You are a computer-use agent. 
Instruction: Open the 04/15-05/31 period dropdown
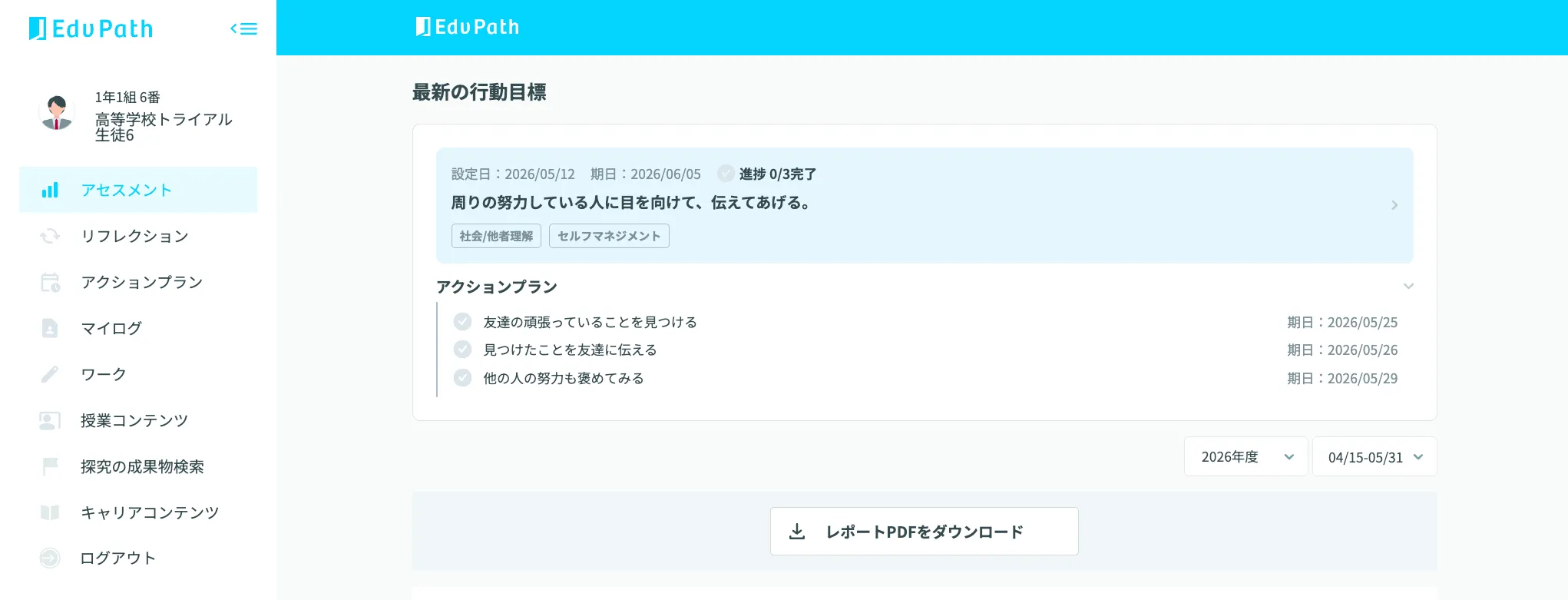point(1374,457)
